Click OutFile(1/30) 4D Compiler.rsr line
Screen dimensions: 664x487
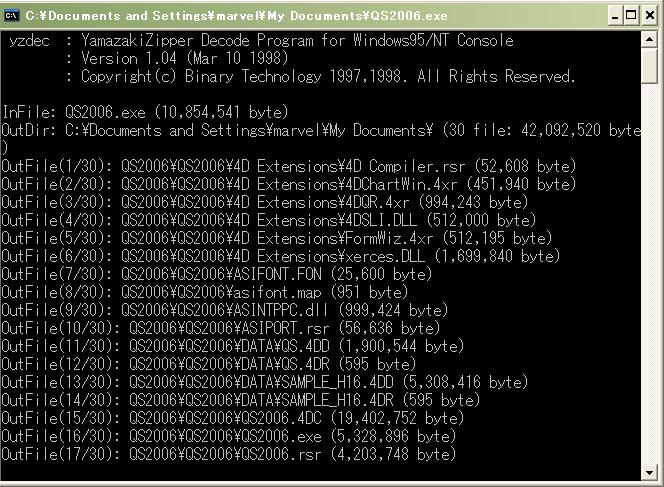289,166
